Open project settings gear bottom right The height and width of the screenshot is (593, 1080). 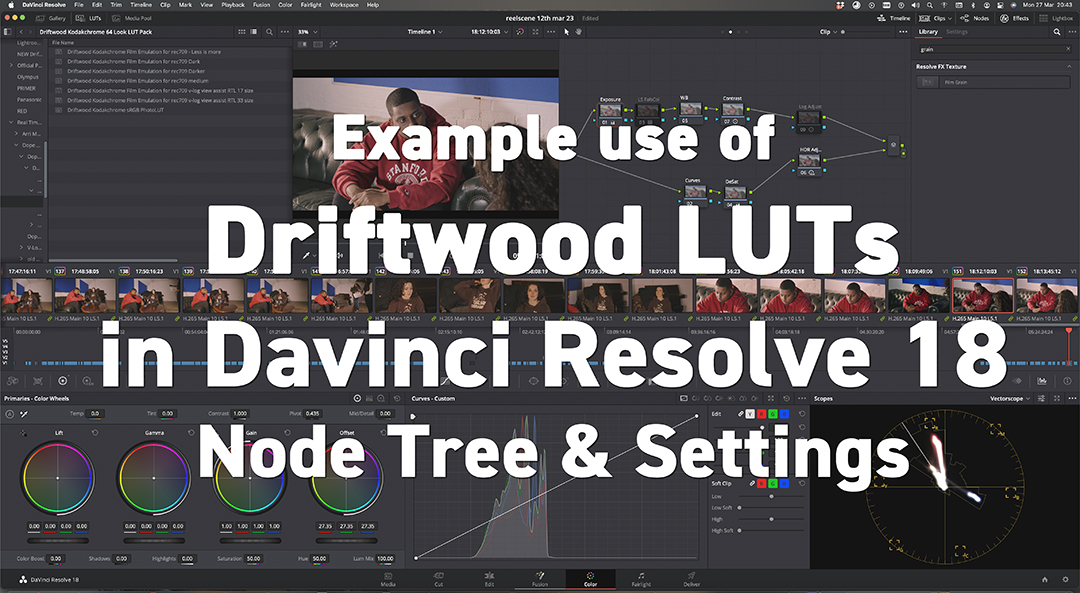pyautogui.click(x=1066, y=579)
